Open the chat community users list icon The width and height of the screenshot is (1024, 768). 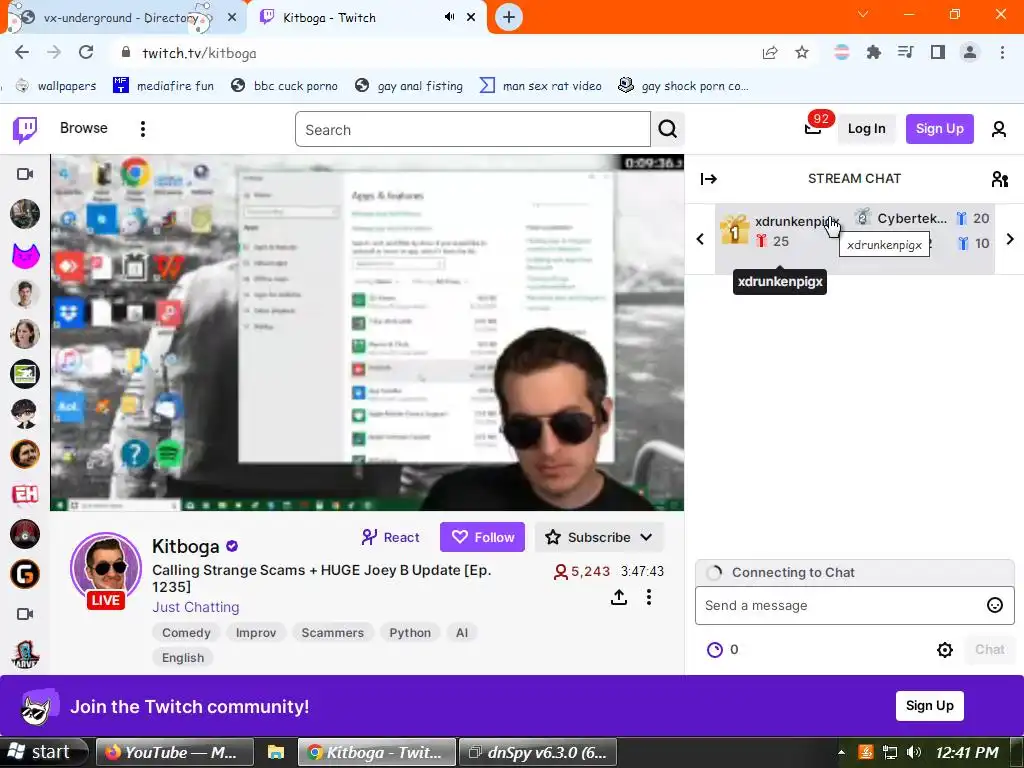(x=999, y=179)
